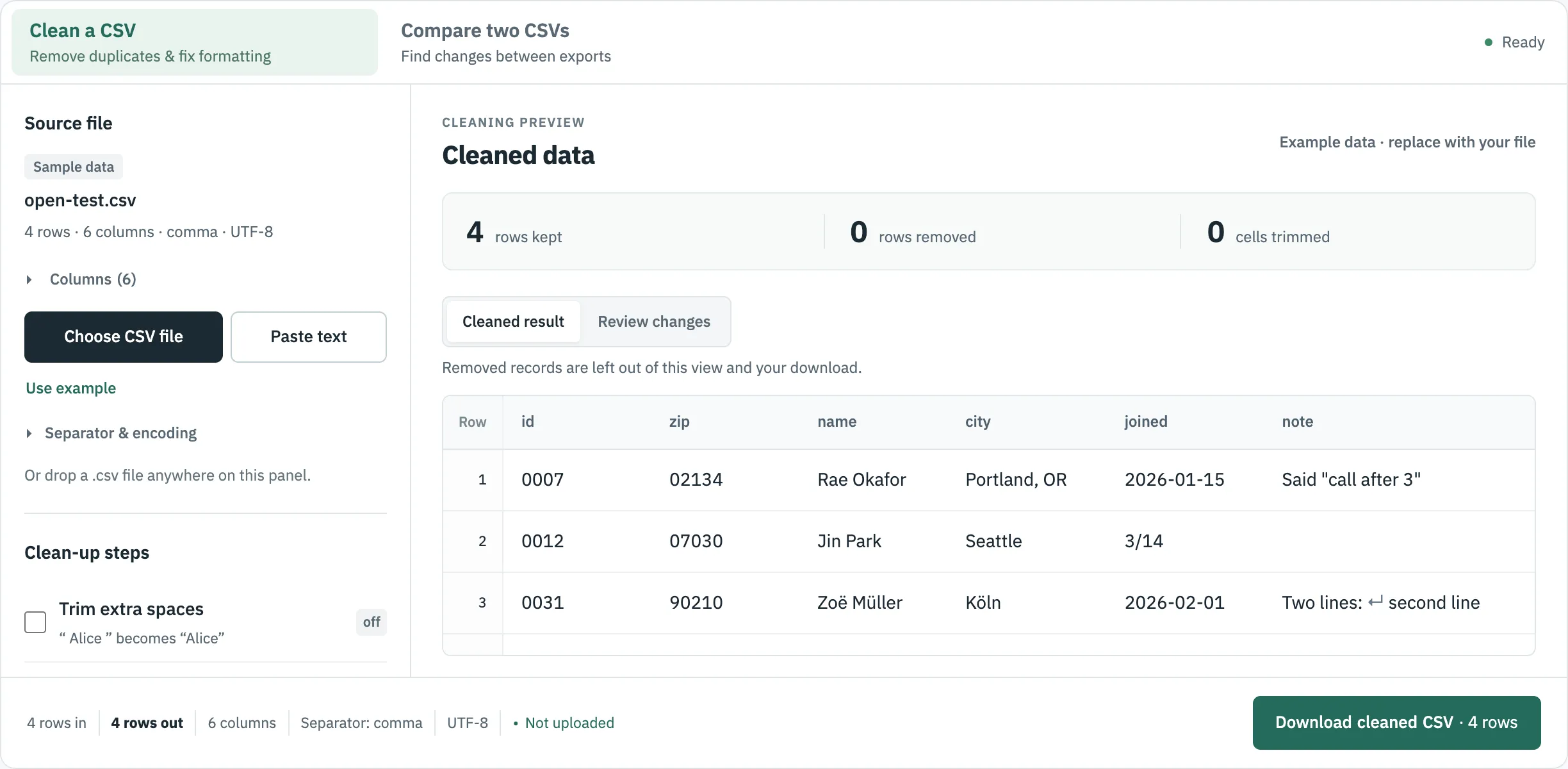
Task: Click the Sample data badge
Action: tap(74, 167)
